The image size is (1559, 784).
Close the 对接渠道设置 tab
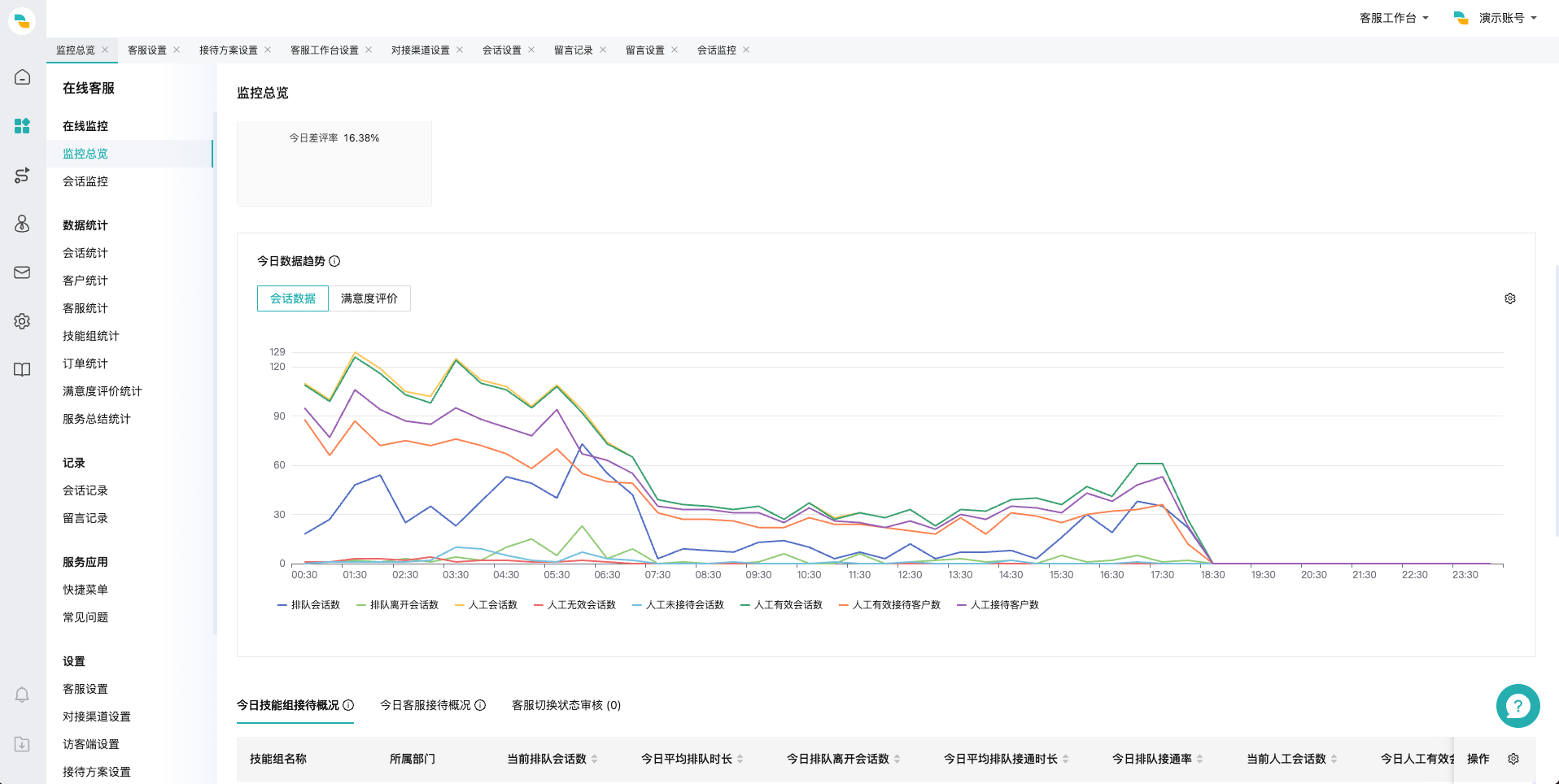460,50
